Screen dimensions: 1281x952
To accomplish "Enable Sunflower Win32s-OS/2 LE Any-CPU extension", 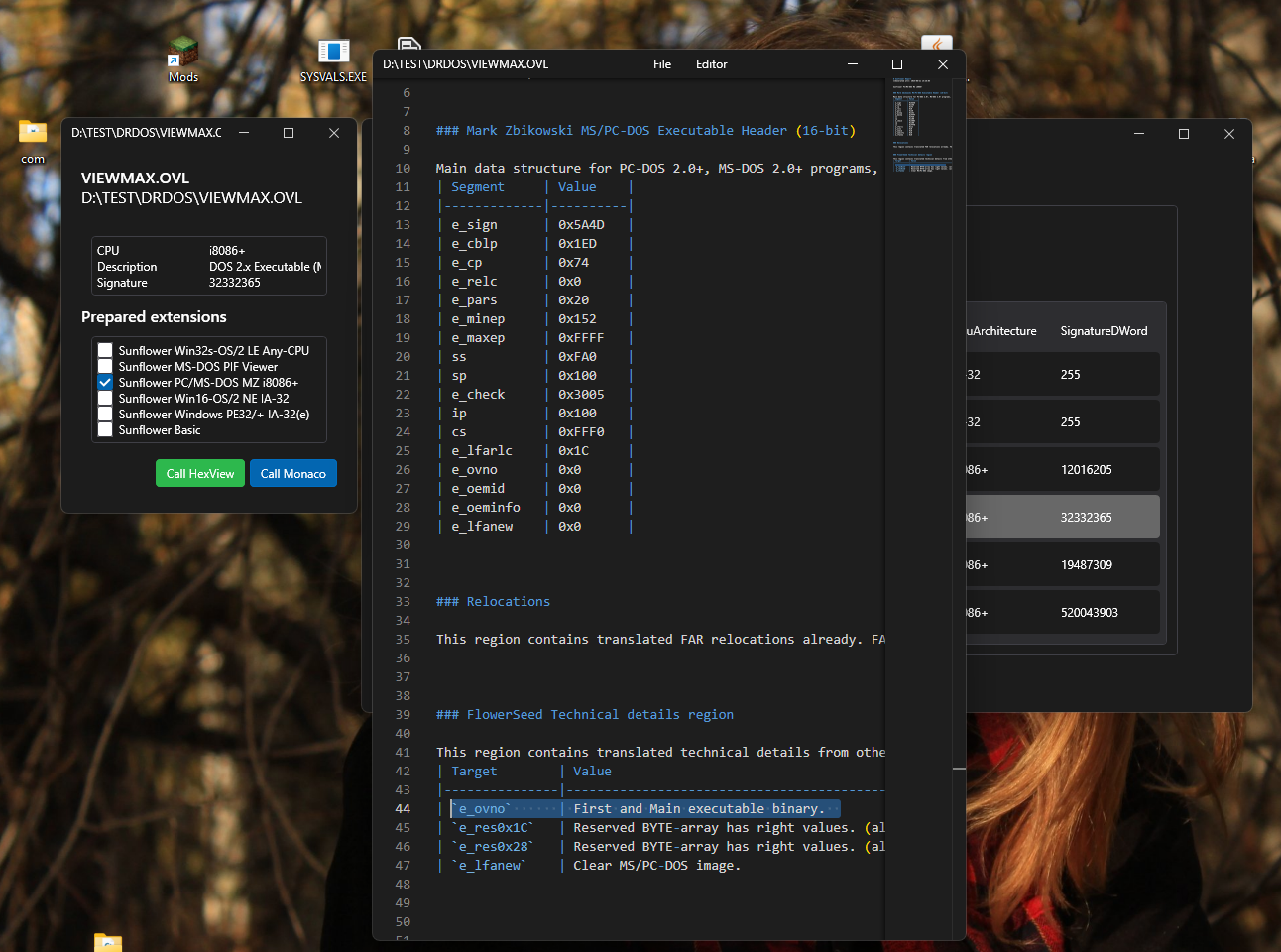I will (x=105, y=350).
